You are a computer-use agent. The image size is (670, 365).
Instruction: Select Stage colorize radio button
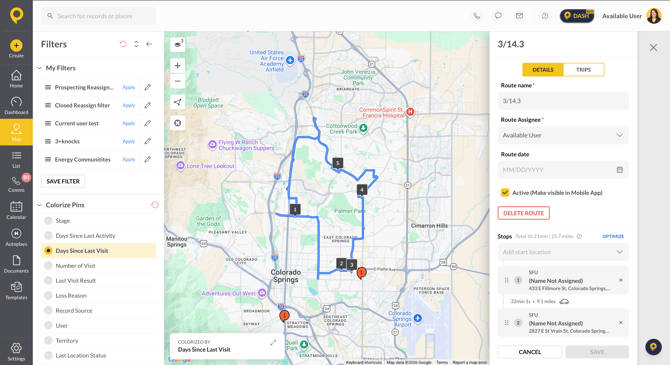pyautogui.click(x=48, y=221)
